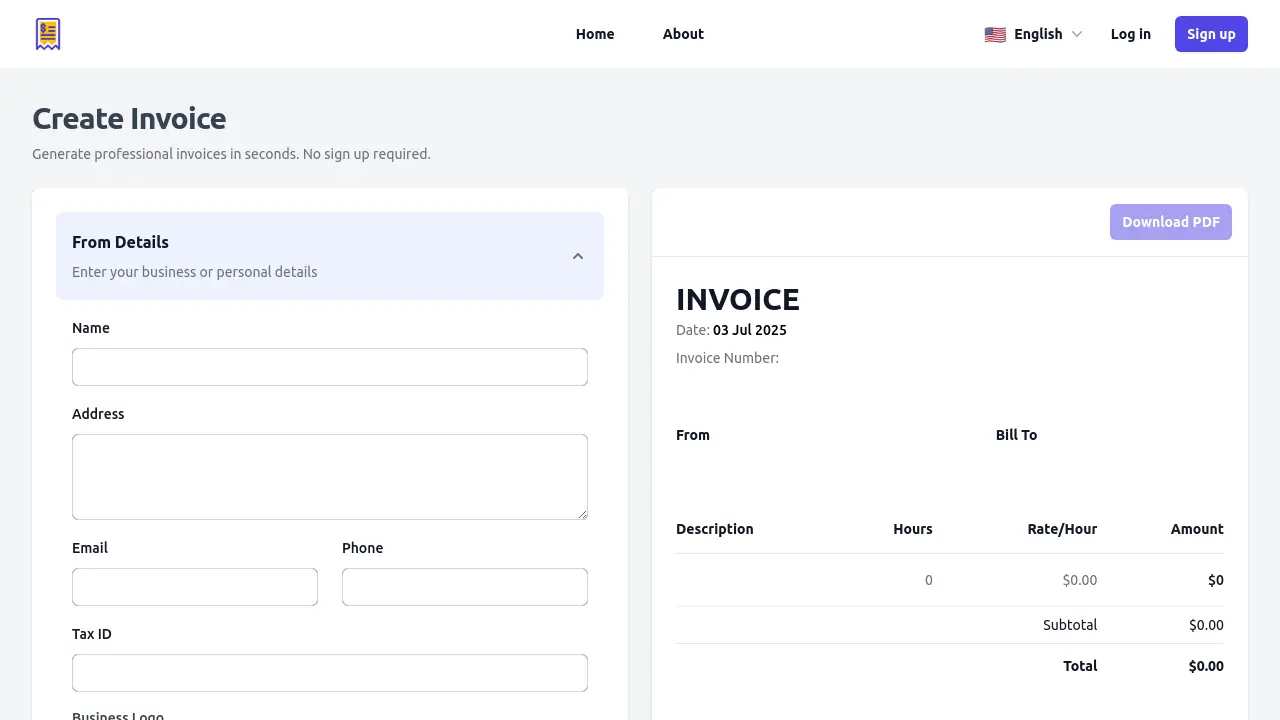This screenshot has width=1280, height=720.
Task: Click the US flag language icon
Action: pyautogui.click(x=995, y=34)
